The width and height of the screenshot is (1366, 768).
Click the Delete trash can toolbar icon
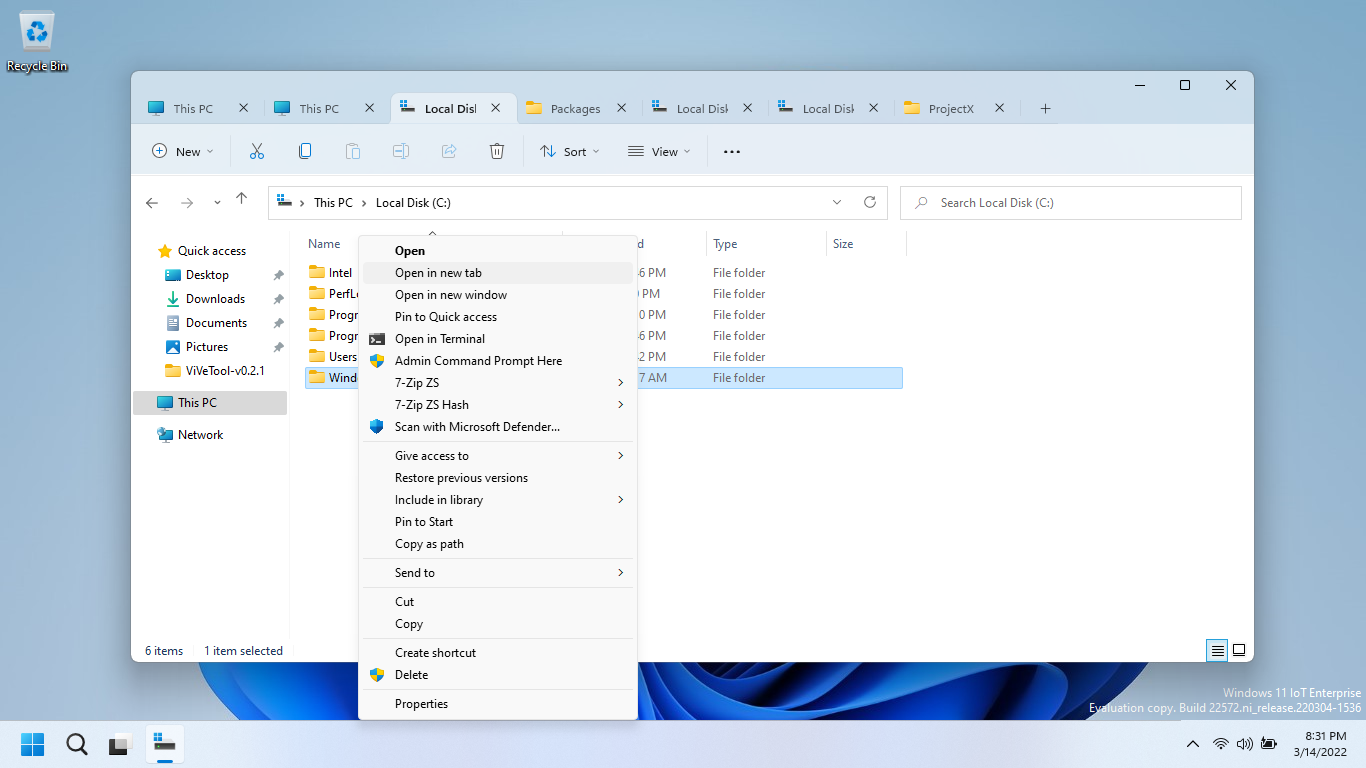tap(497, 151)
